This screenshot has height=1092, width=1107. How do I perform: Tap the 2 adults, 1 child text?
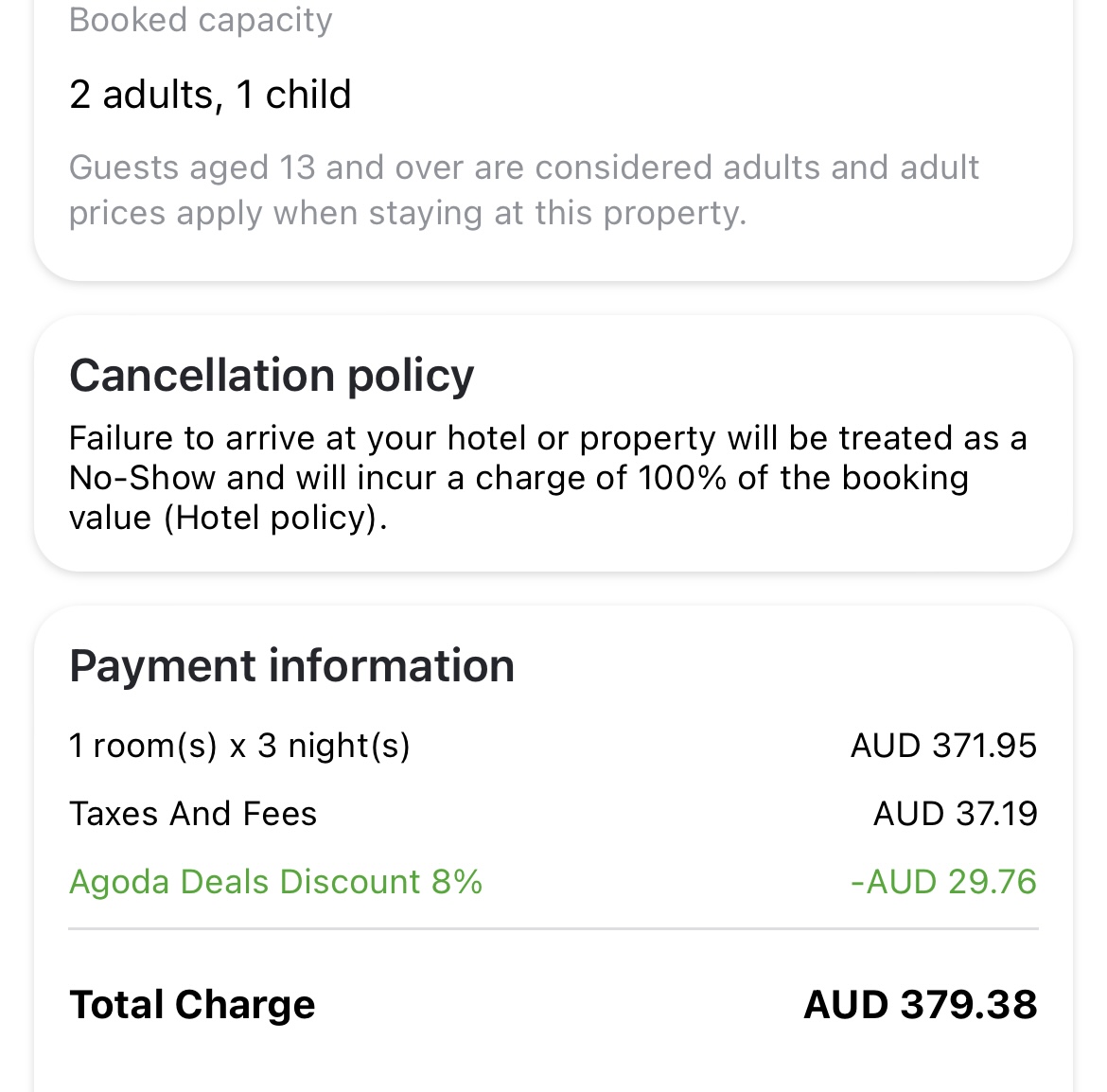tap(210, 95)
